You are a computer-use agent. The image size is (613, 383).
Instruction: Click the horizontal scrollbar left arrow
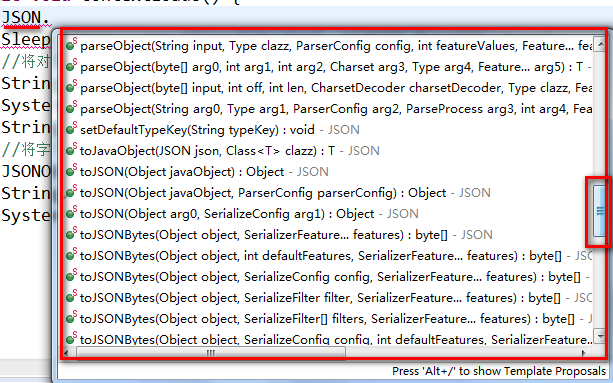pos(66,353)
